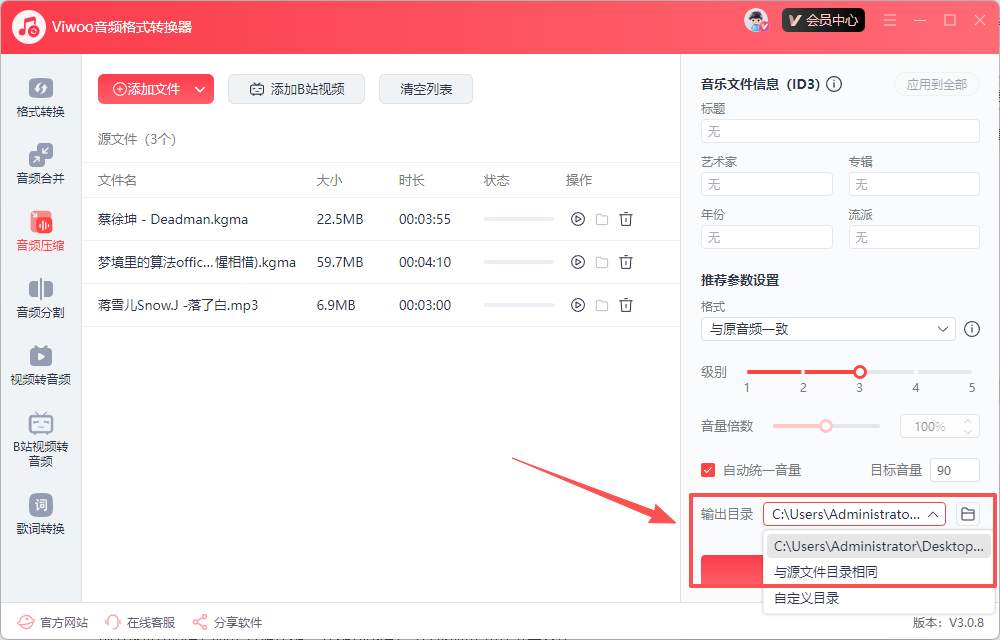Screen dimensions: 1000x640
Task: Click the info icon beside format dropdown
Action: tap(971, 329)
